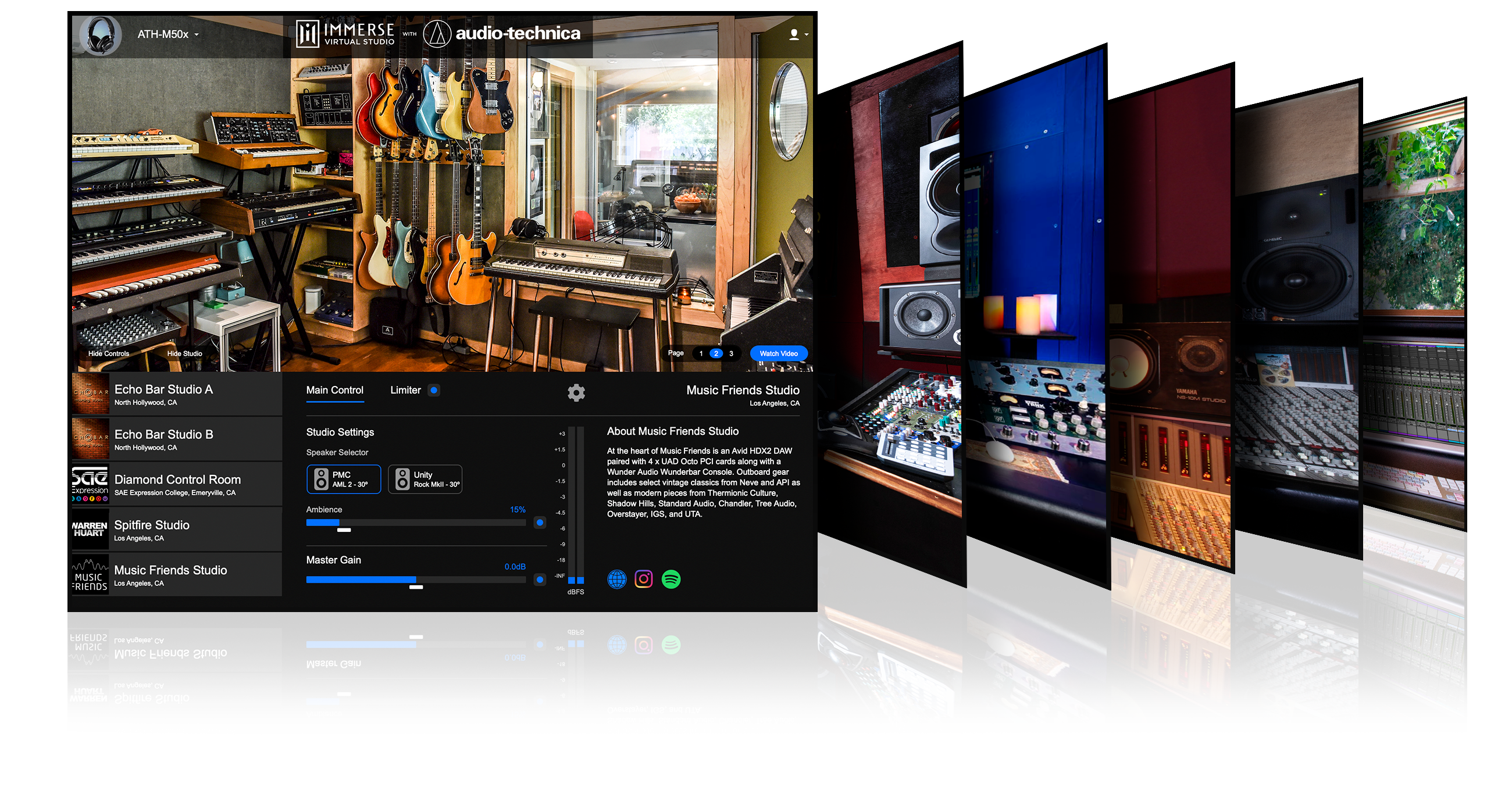
Task: Toggle the Ambience enable button
Action: [x=540, y=523]
